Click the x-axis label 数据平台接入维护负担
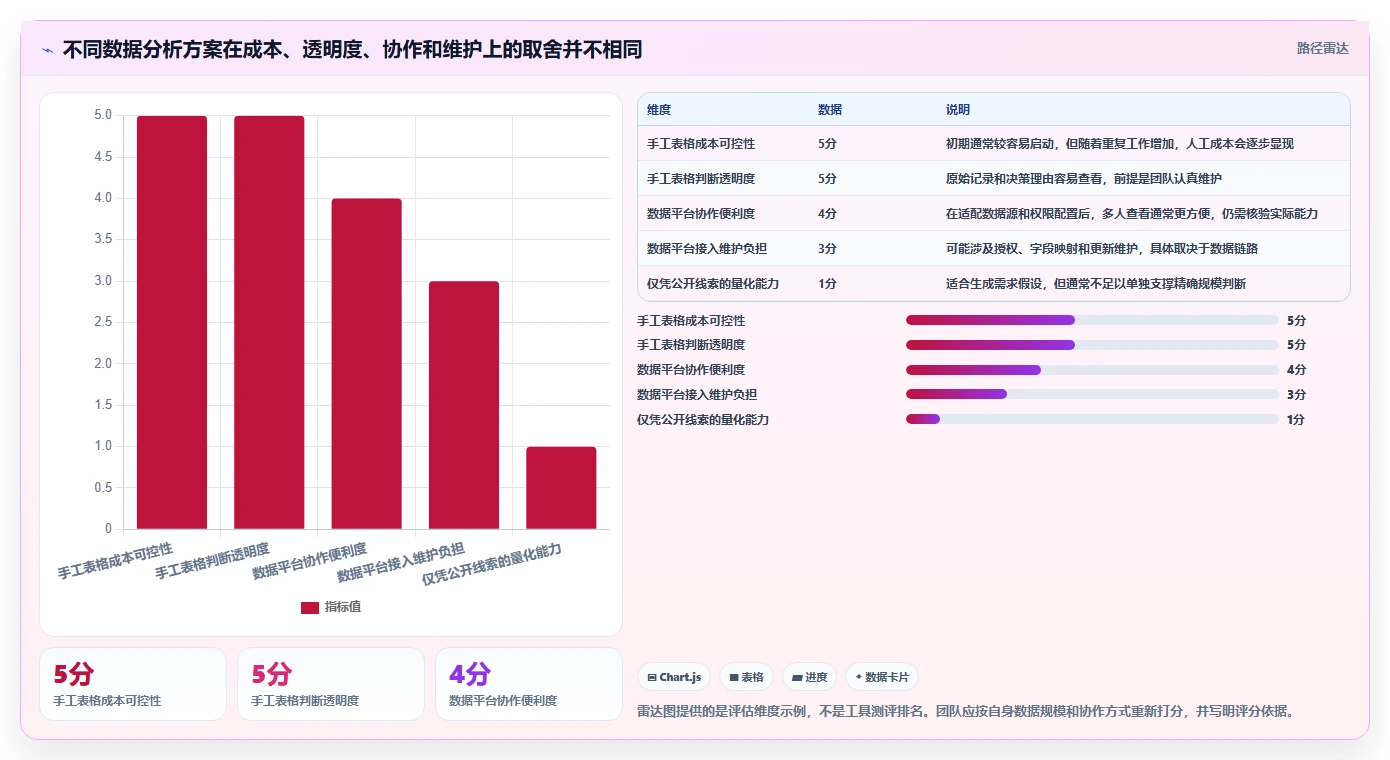 401,562
